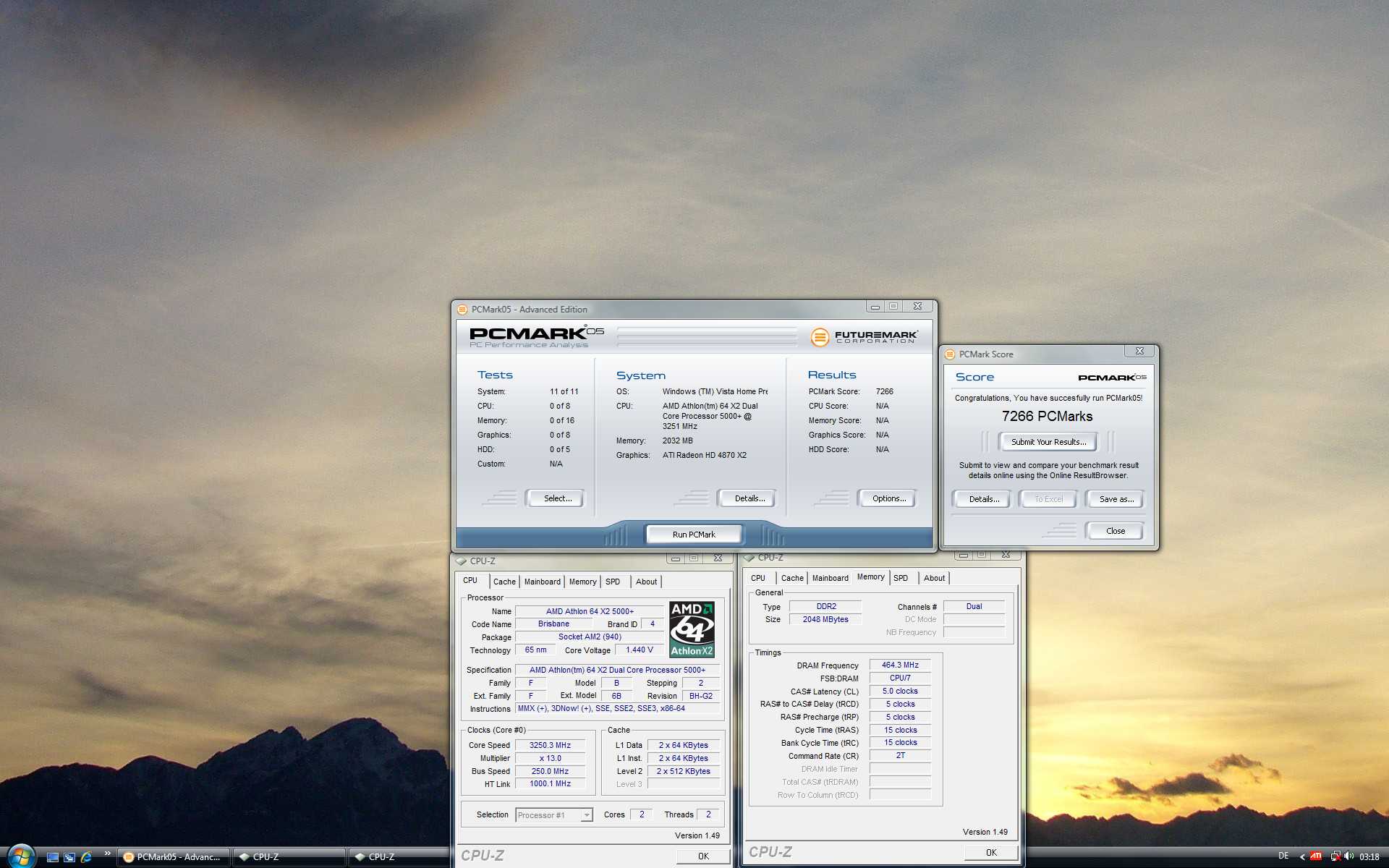1389x868 pixels.
Task: Click the Futuremark Corporation logo
Action: [x=865, y=337]
